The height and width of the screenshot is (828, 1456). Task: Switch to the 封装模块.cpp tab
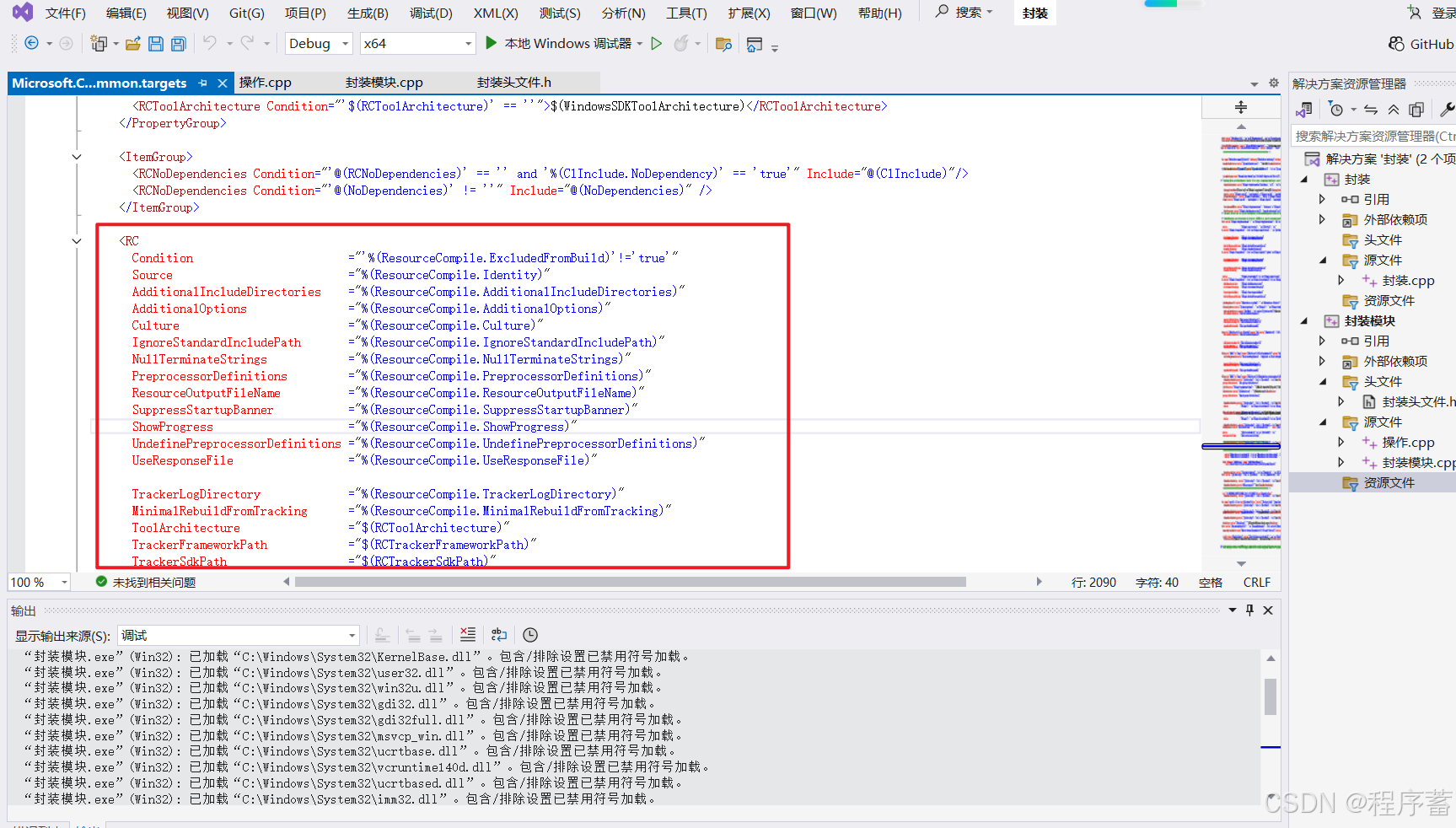(384, 83)
